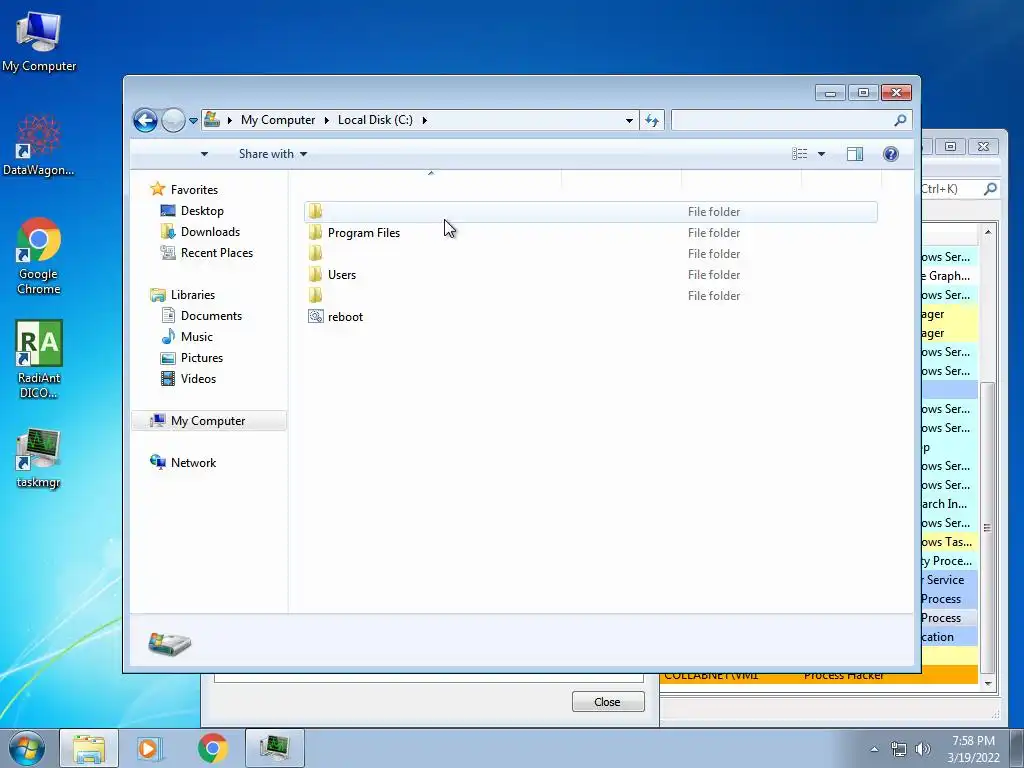Launch Google Chrome from desktop shortcut
Viewport: 1024px width, 768px height.
(x=39, y=255)
